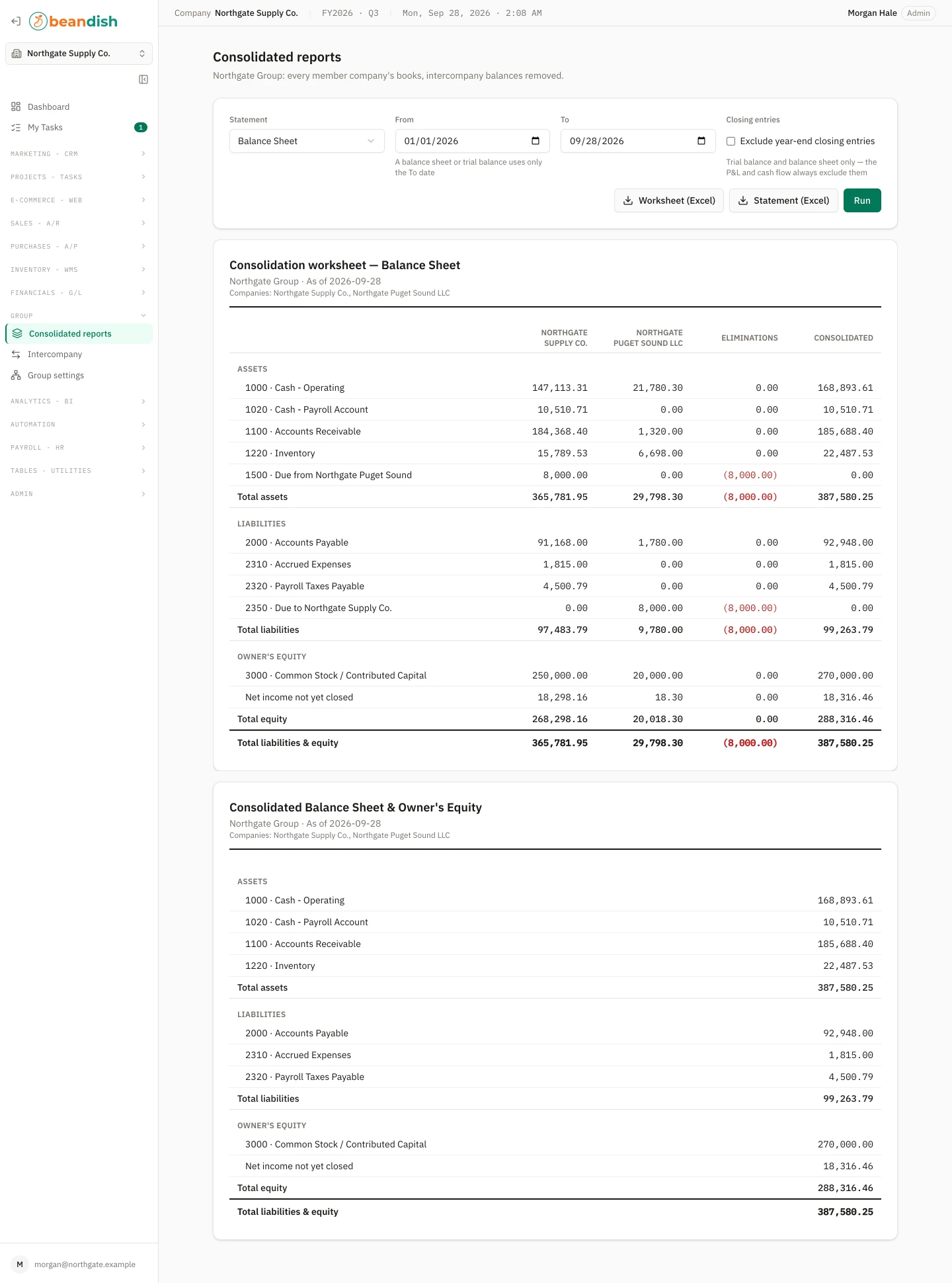The width and height of the screenshot is (952, 1283).
Task: Click the Morgan Hale user name
Action: click(872, 13)
